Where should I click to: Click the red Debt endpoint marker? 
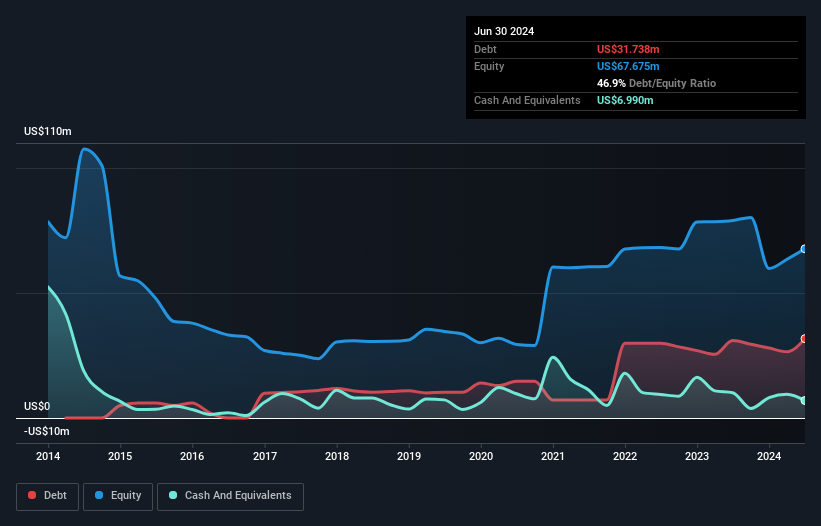(x=804, y=339)
